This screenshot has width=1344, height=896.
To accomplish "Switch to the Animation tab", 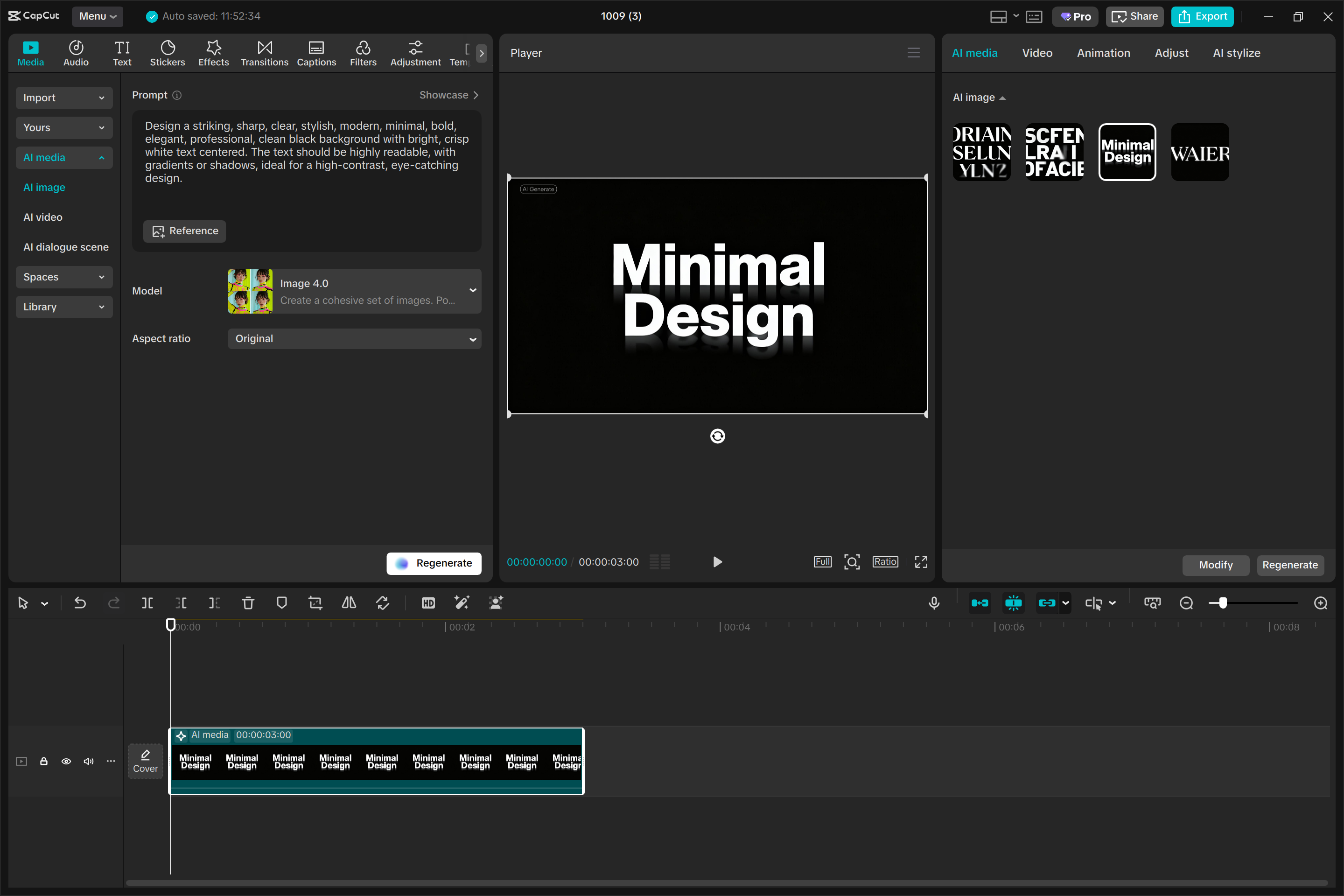I will coord(1103,53).
